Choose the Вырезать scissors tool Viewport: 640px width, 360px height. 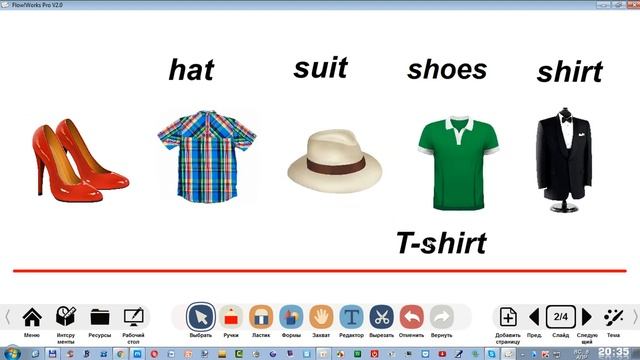pos(382,317)
